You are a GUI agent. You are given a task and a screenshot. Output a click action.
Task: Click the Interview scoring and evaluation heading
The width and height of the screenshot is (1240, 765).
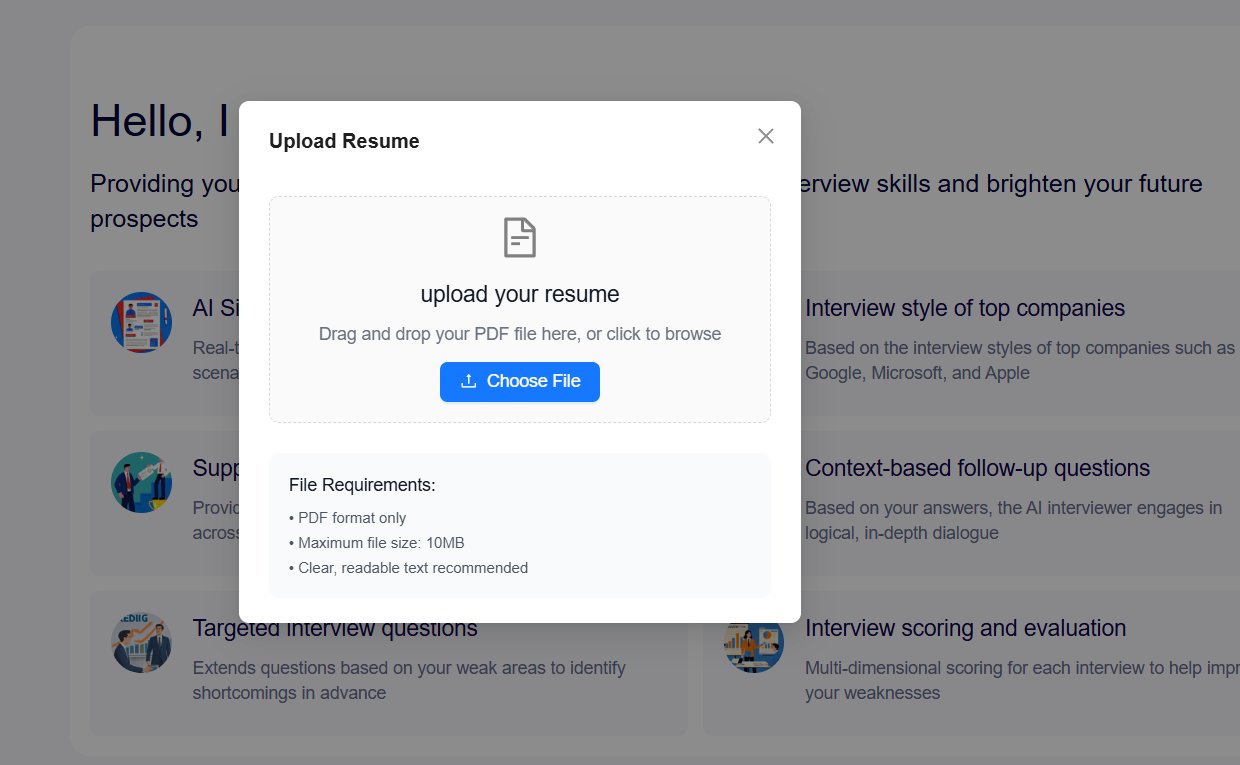(965, 628)
